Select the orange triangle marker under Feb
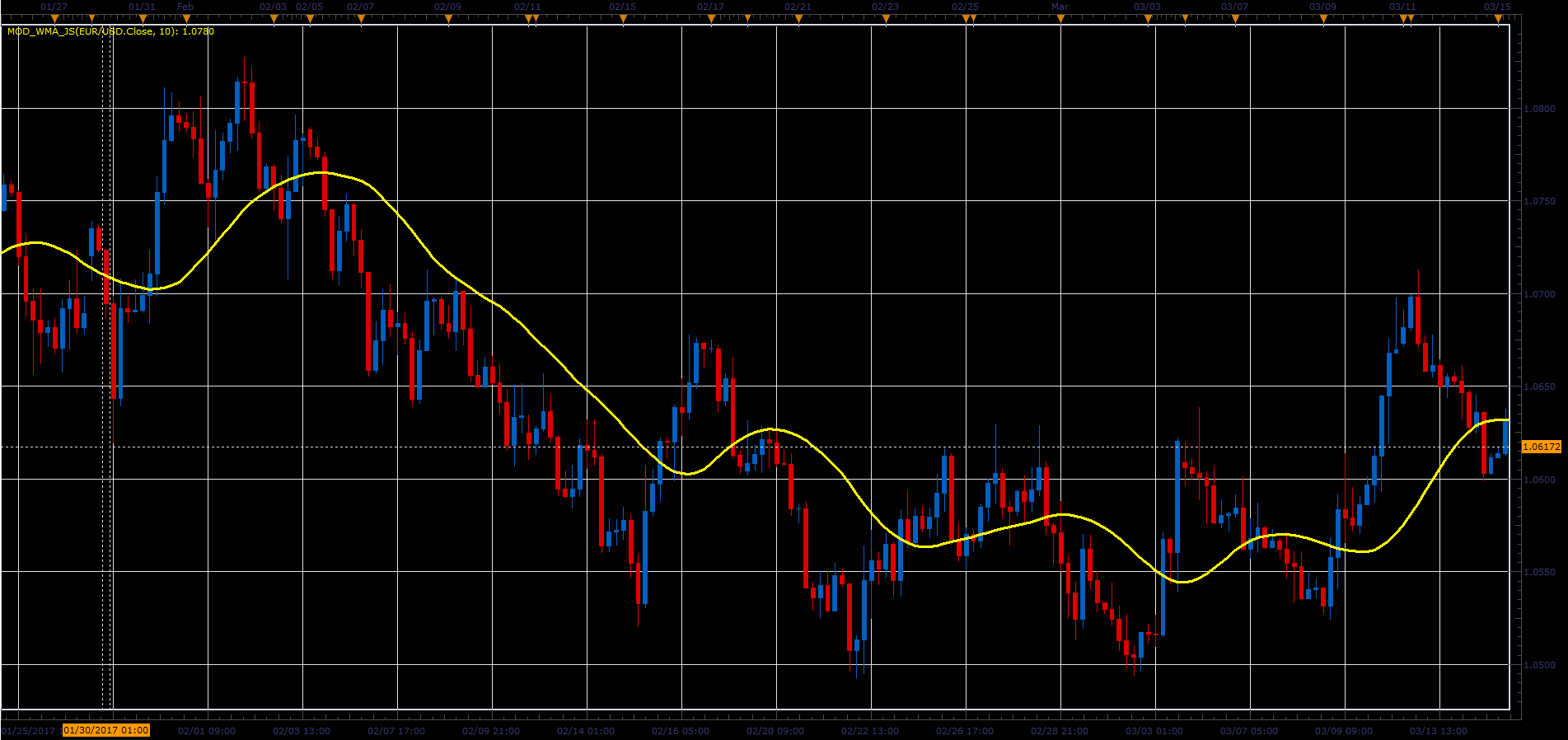The image size is (1568, 740). tap(186, 18)
